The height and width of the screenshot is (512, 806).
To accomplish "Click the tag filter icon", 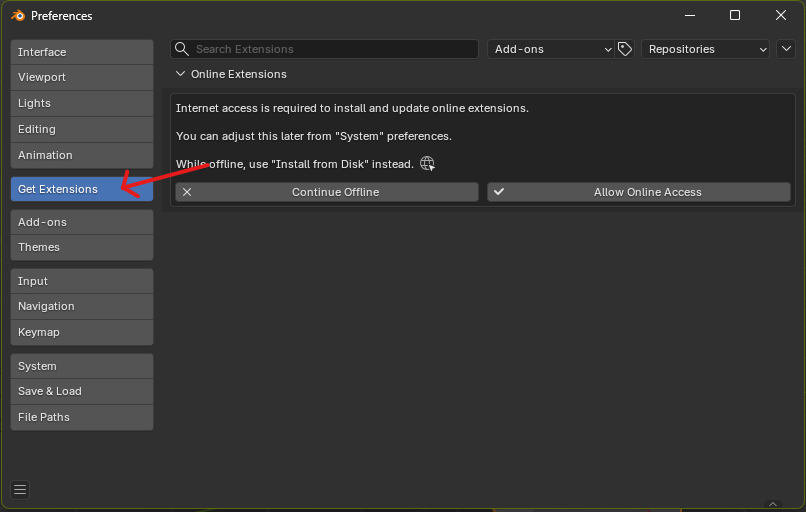I will [x=626, y=49].
